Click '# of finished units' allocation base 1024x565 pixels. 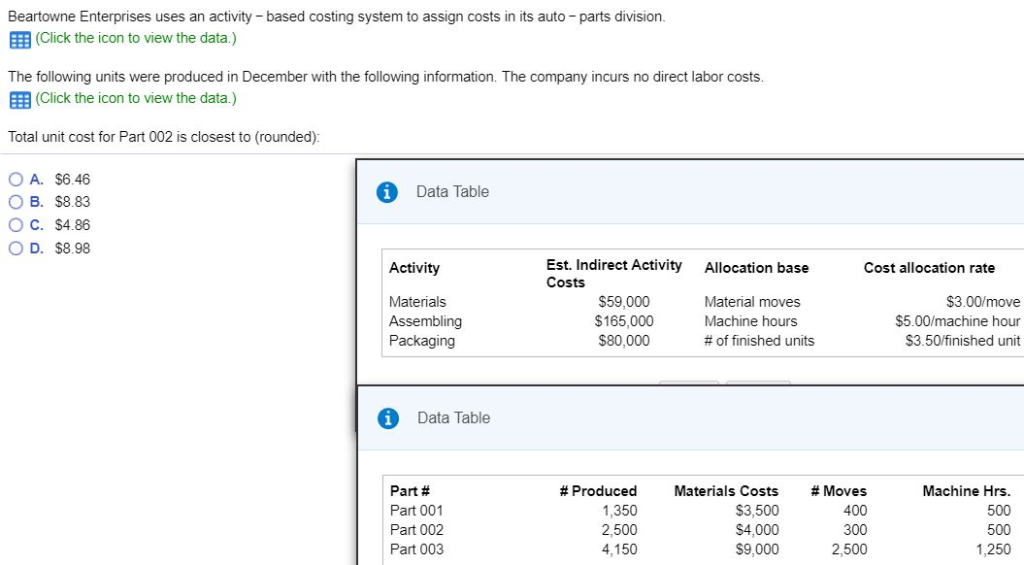tap(759, 341)
